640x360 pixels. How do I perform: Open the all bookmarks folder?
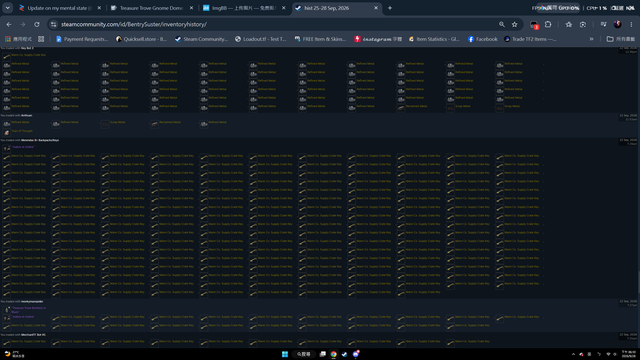621,39
